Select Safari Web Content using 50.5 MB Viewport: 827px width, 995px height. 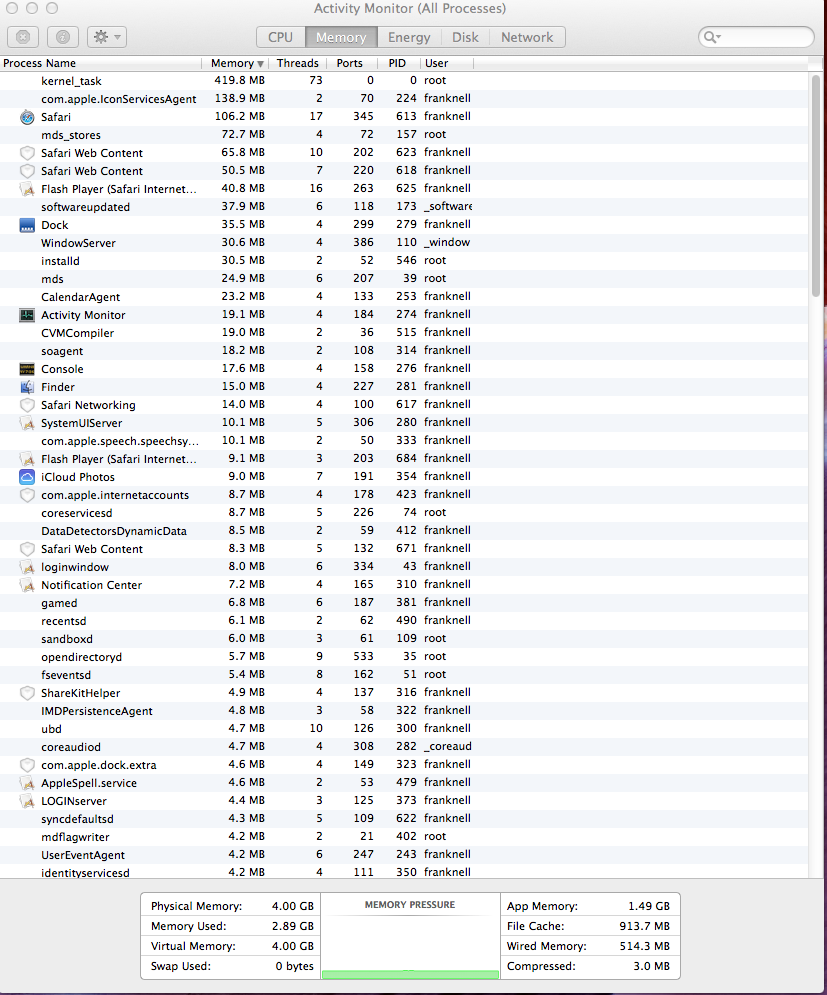pyautogui.click(x=404, y=171)
